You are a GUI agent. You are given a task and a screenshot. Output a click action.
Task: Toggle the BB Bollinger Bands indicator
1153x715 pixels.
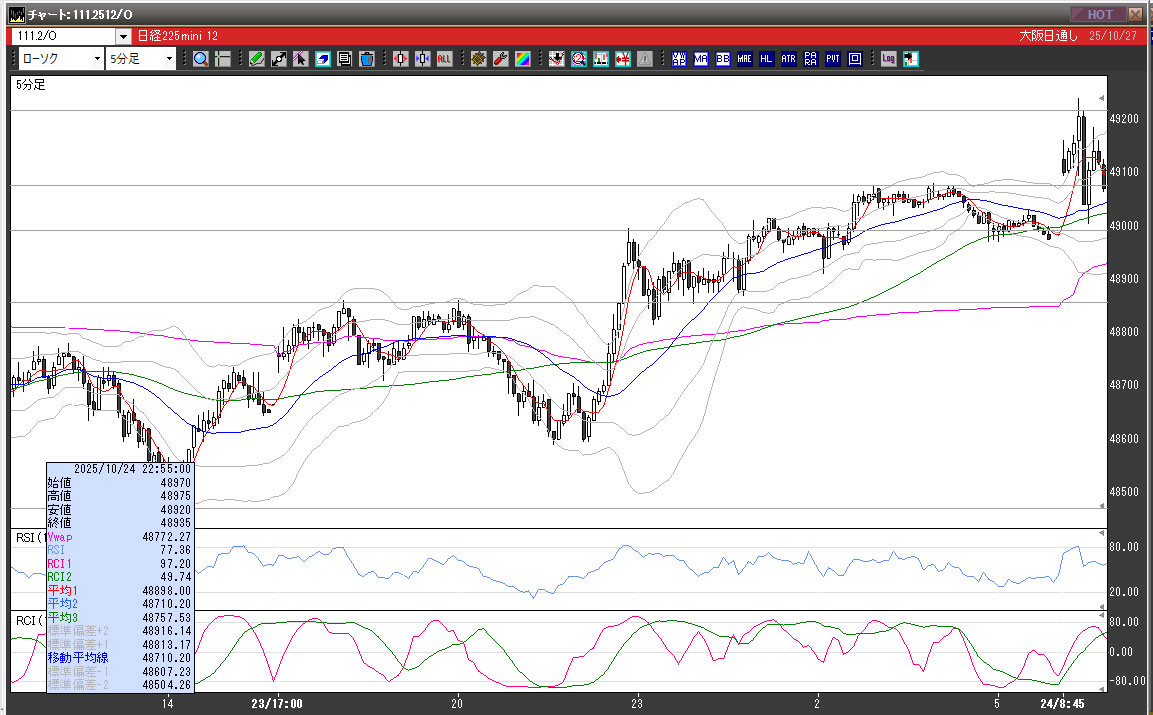(x=723, y=59)
